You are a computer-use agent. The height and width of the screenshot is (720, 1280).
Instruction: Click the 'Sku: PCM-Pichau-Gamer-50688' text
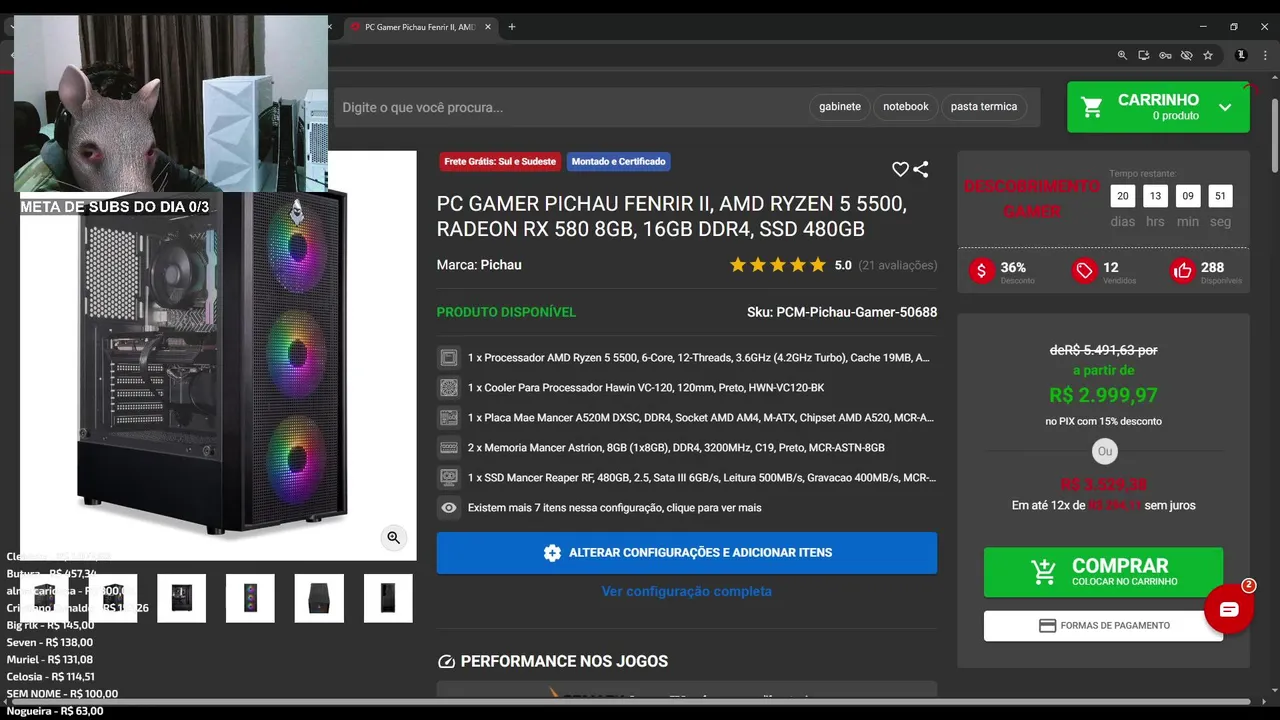pos(842,312)
